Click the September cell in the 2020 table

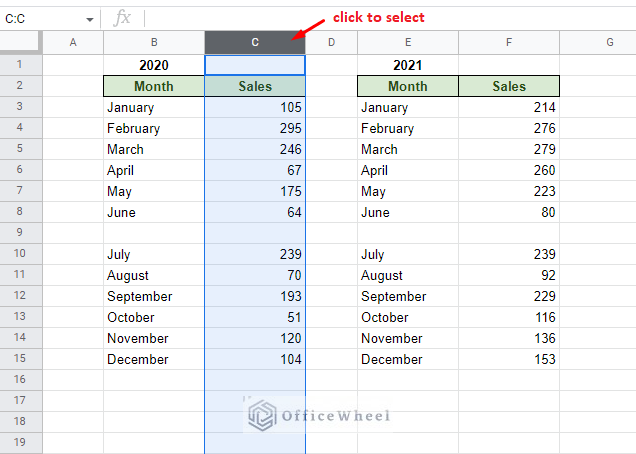coord(154,297)
